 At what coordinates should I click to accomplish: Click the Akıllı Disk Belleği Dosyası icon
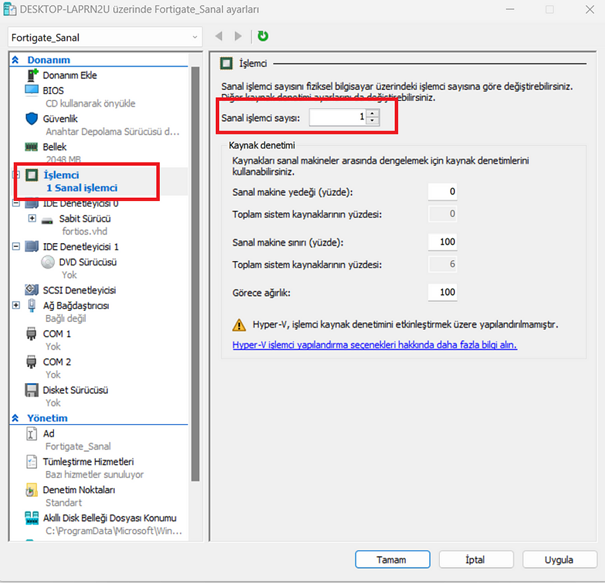[x=32, y=518]
